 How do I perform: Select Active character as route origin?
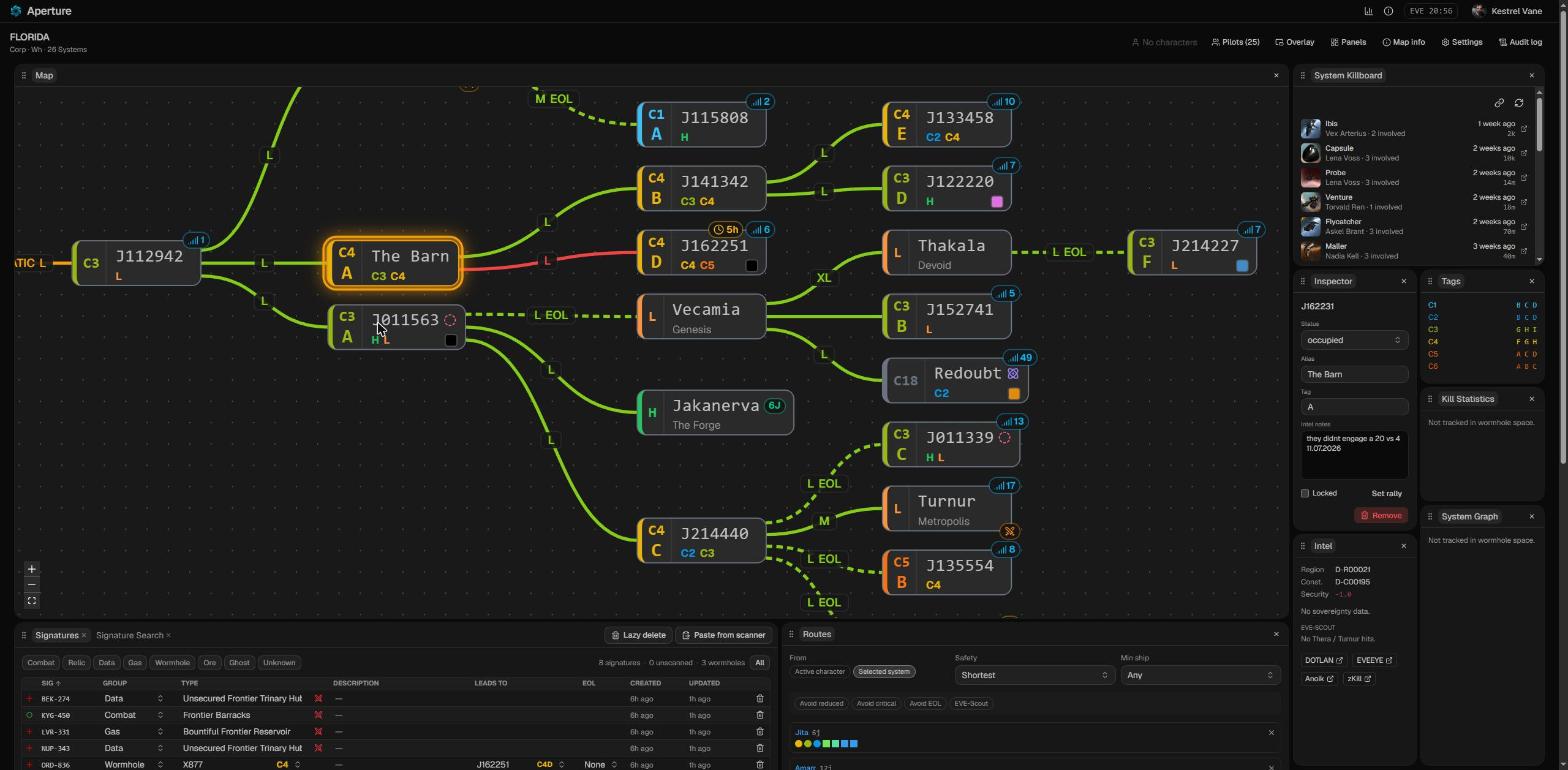pos(821,671)
